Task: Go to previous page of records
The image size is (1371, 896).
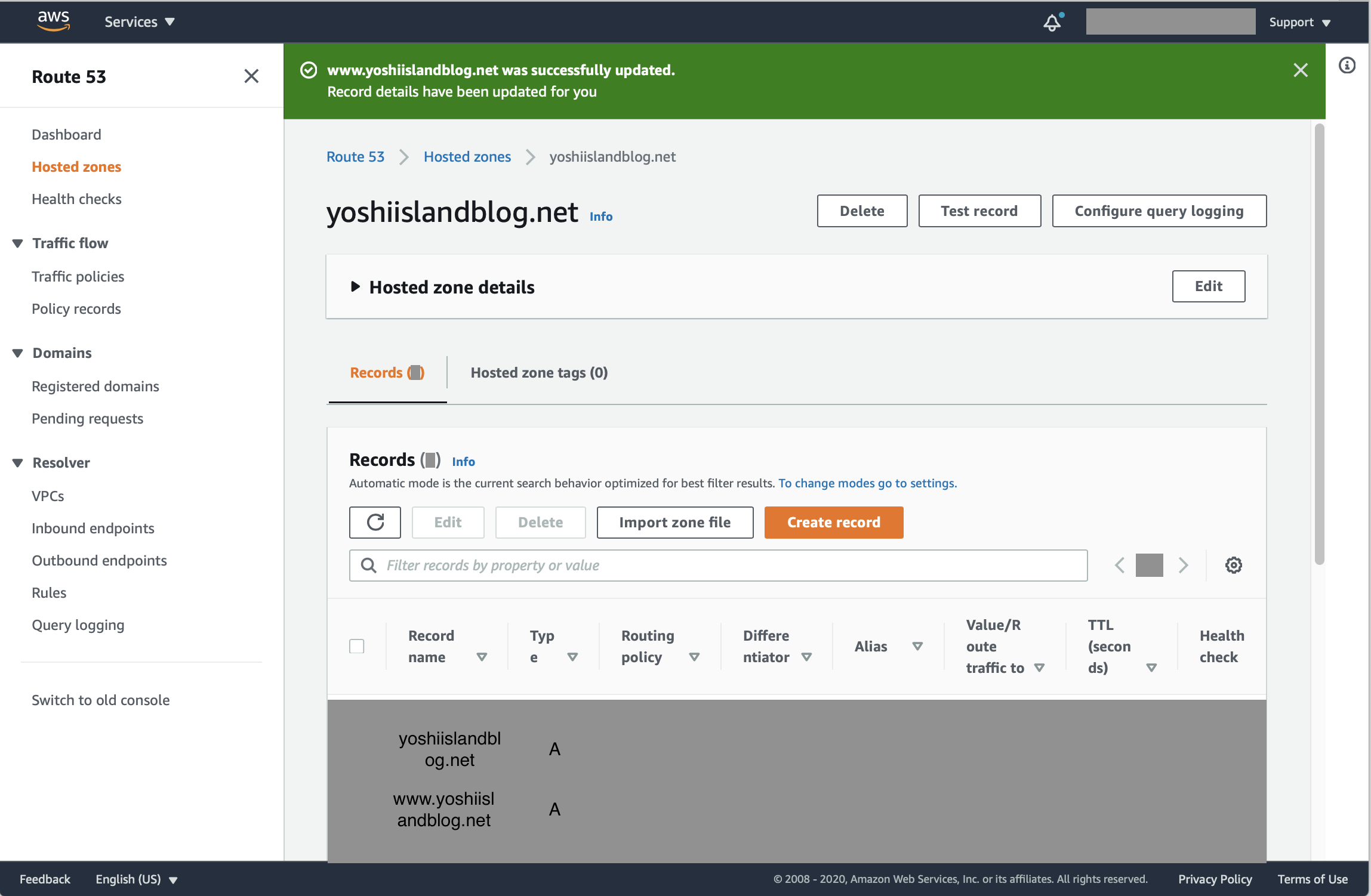Action: [1120, 565]
